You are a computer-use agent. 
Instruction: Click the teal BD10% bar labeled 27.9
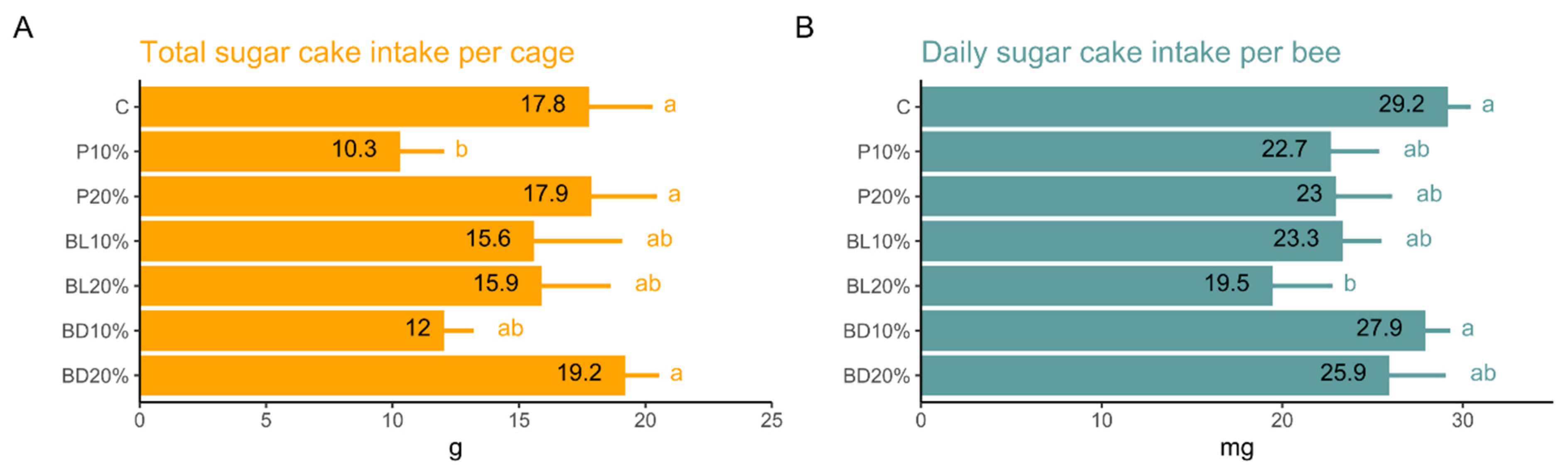pos(1172,331)
